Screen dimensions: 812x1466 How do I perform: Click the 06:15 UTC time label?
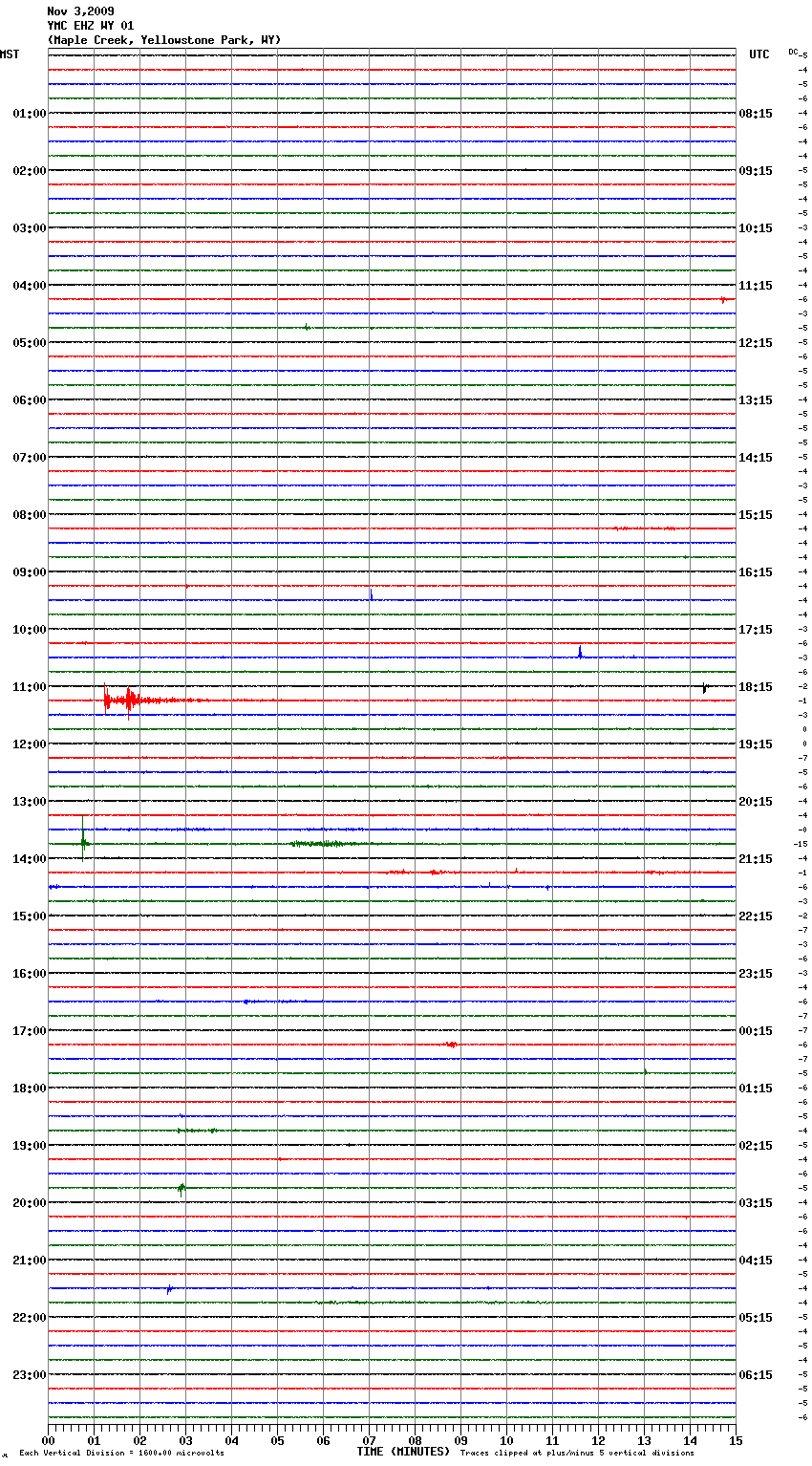click(756, 1374)
